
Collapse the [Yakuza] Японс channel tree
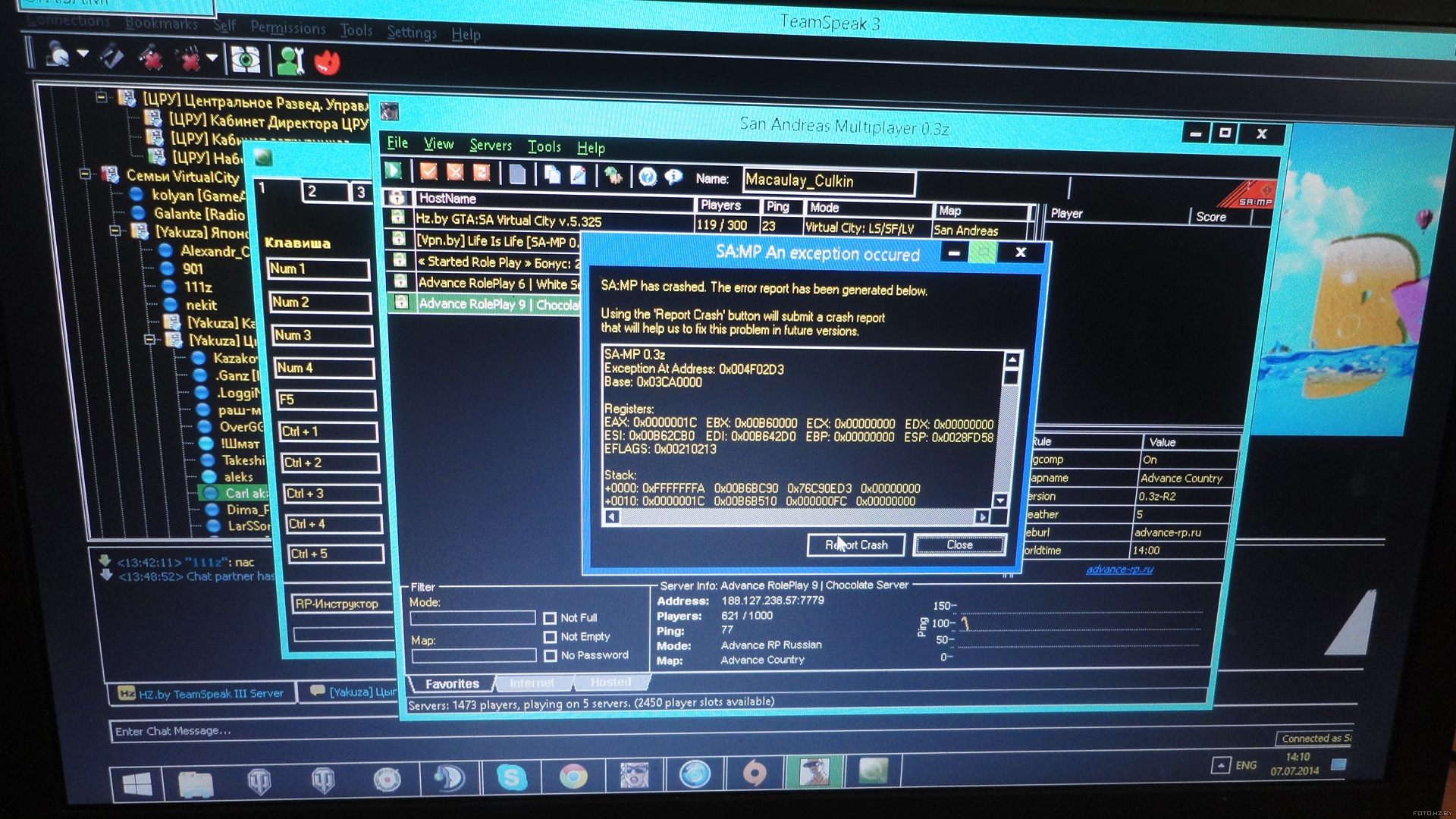click(115, 231)
